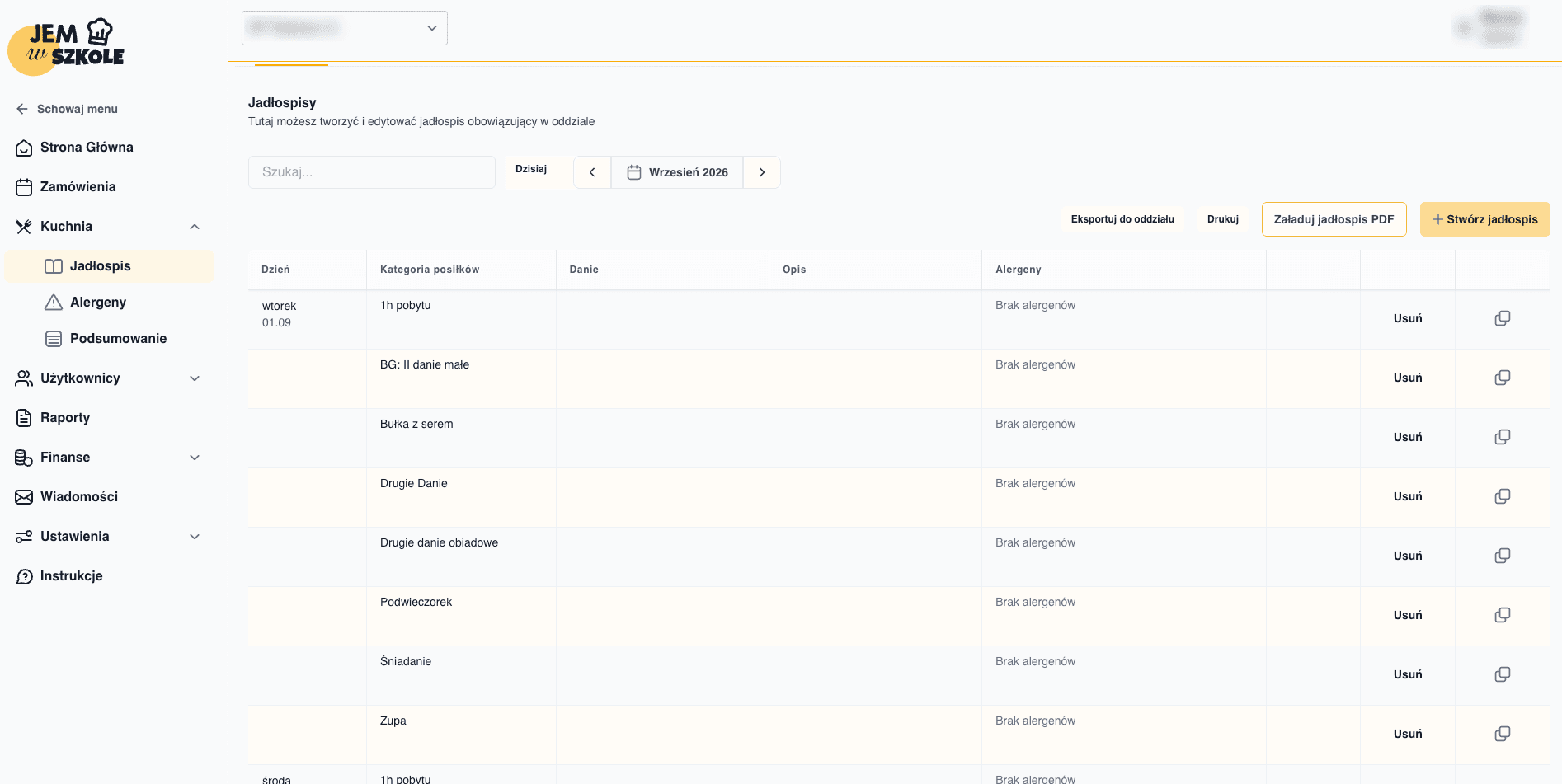Click Eksportuj do oddziału button

coord(1122,219)
